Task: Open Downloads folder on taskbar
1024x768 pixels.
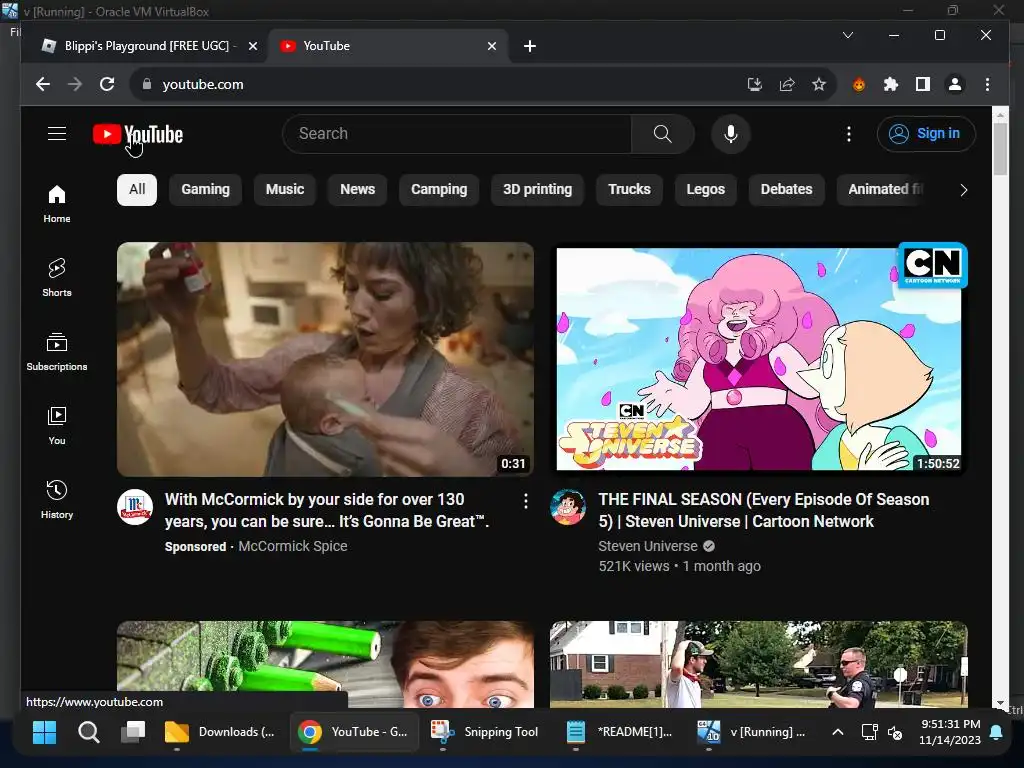Action: (221, 732)
